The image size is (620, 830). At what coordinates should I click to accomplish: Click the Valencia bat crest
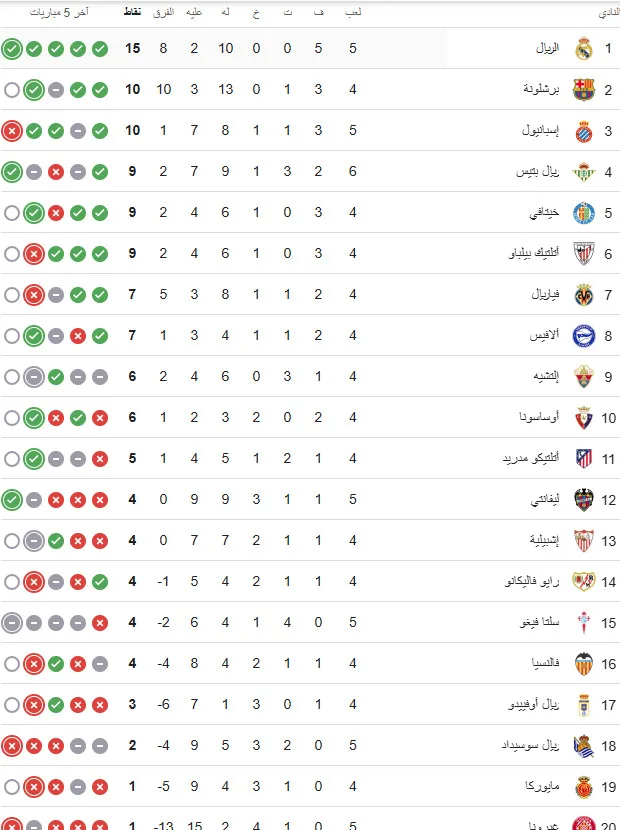click(583, 664)
